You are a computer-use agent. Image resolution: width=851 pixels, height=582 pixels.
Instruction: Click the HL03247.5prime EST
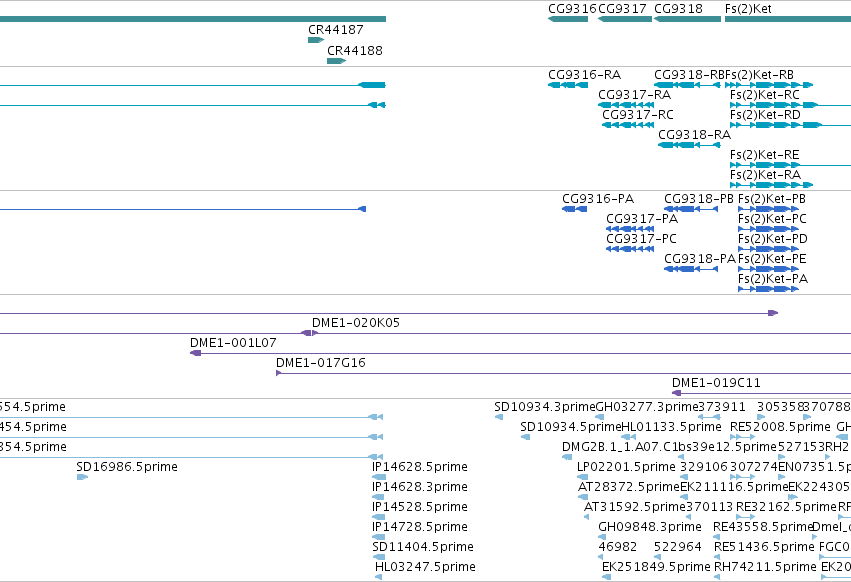tap(378, 577)
